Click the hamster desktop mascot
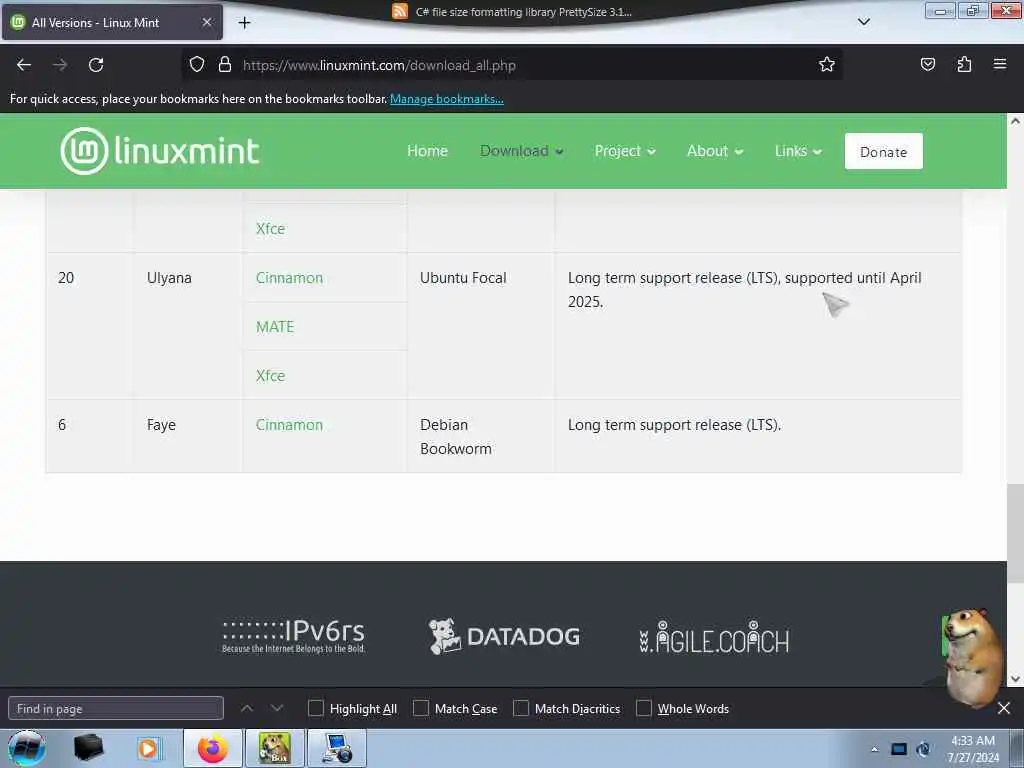 (x=973, y=656)
